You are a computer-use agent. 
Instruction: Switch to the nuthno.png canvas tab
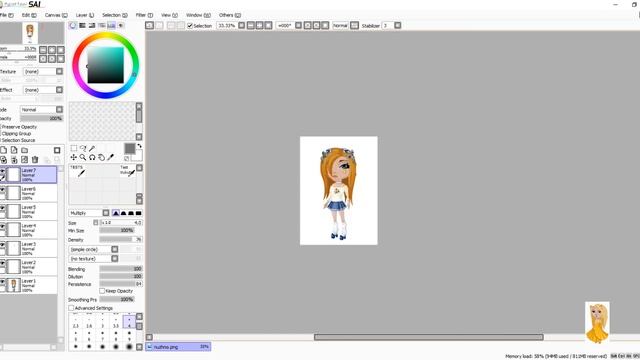[x=178, y=347]
